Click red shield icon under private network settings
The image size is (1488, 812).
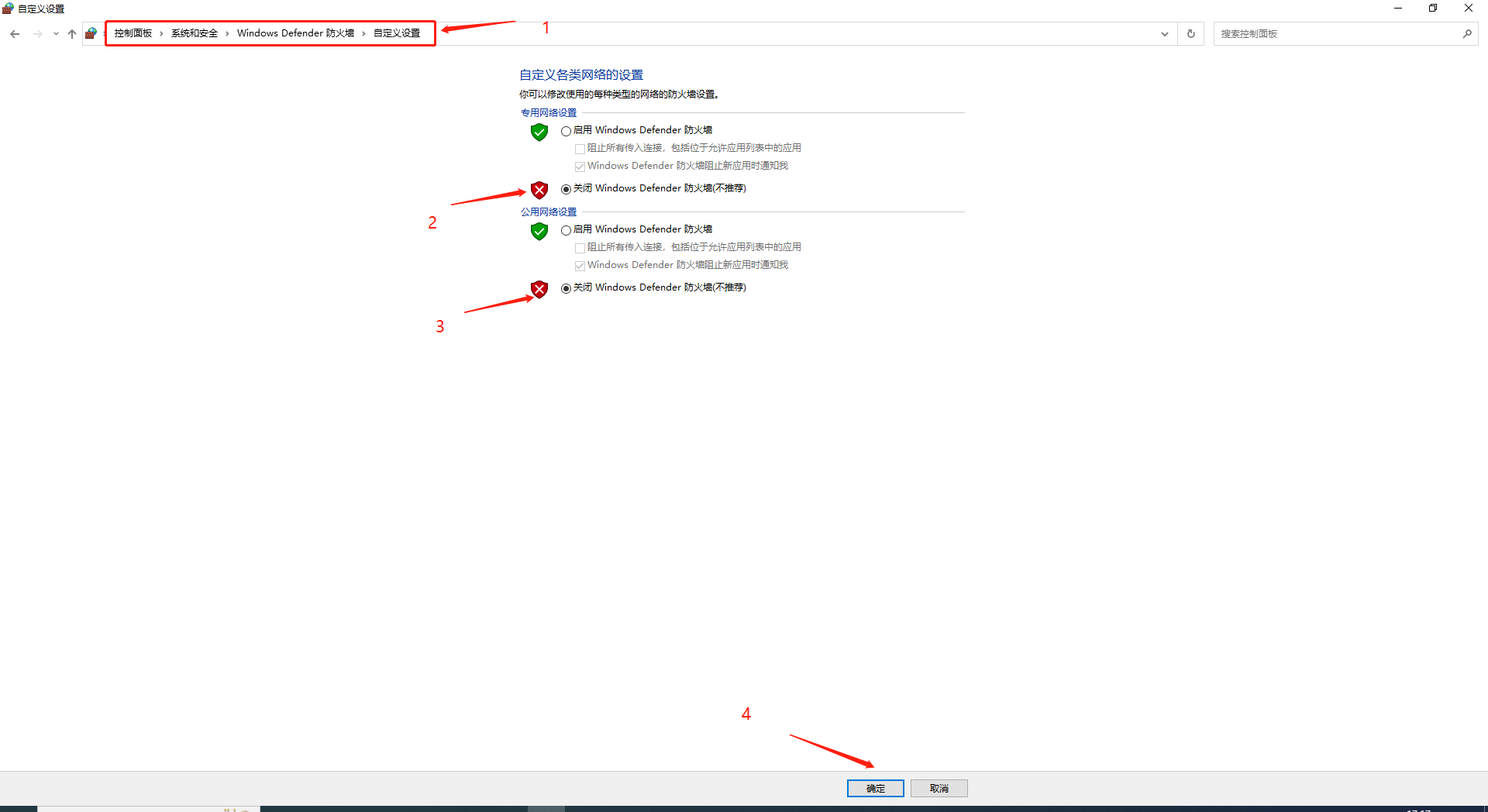click(539, 191)
